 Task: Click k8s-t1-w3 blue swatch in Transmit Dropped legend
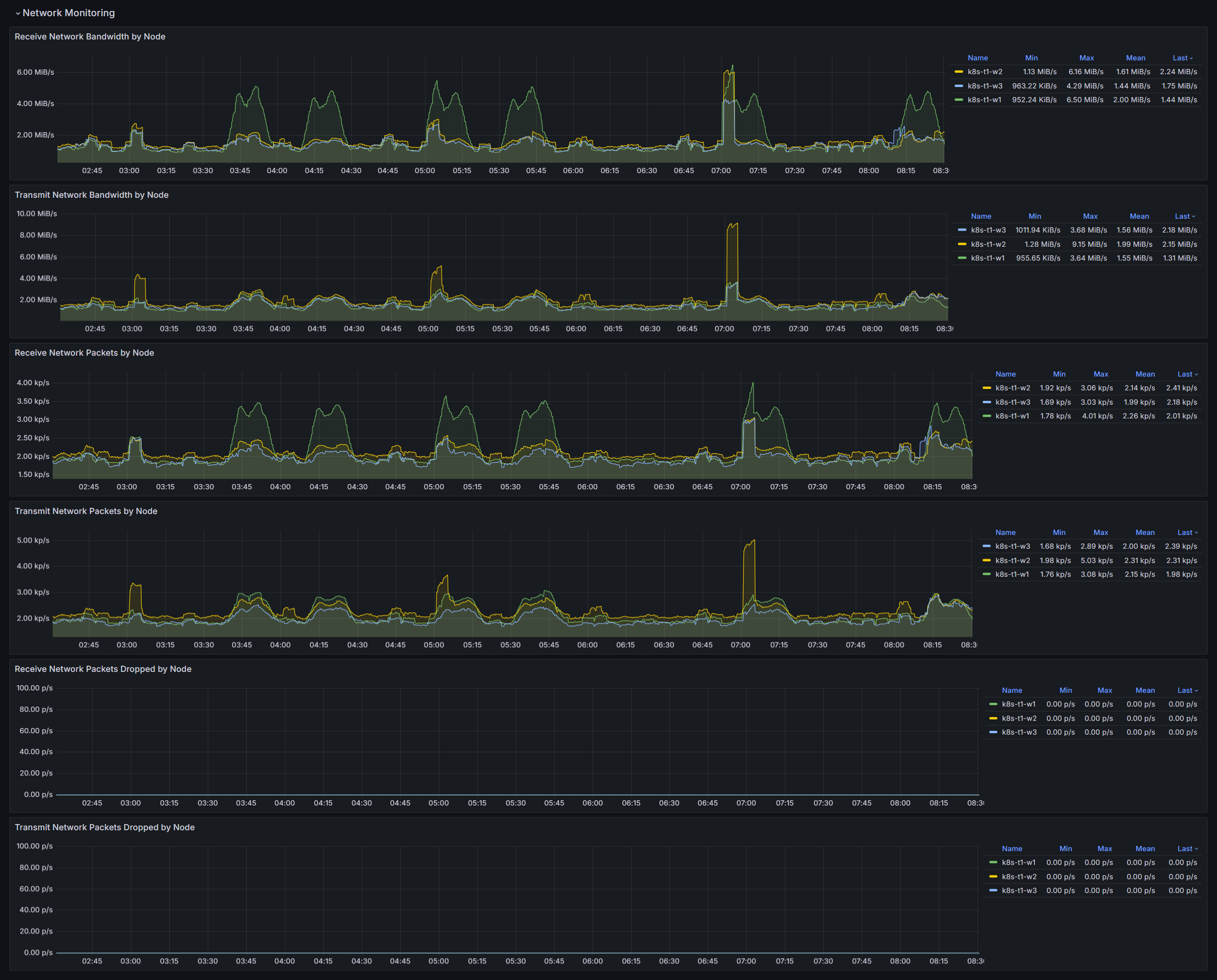tap(993, 890)
